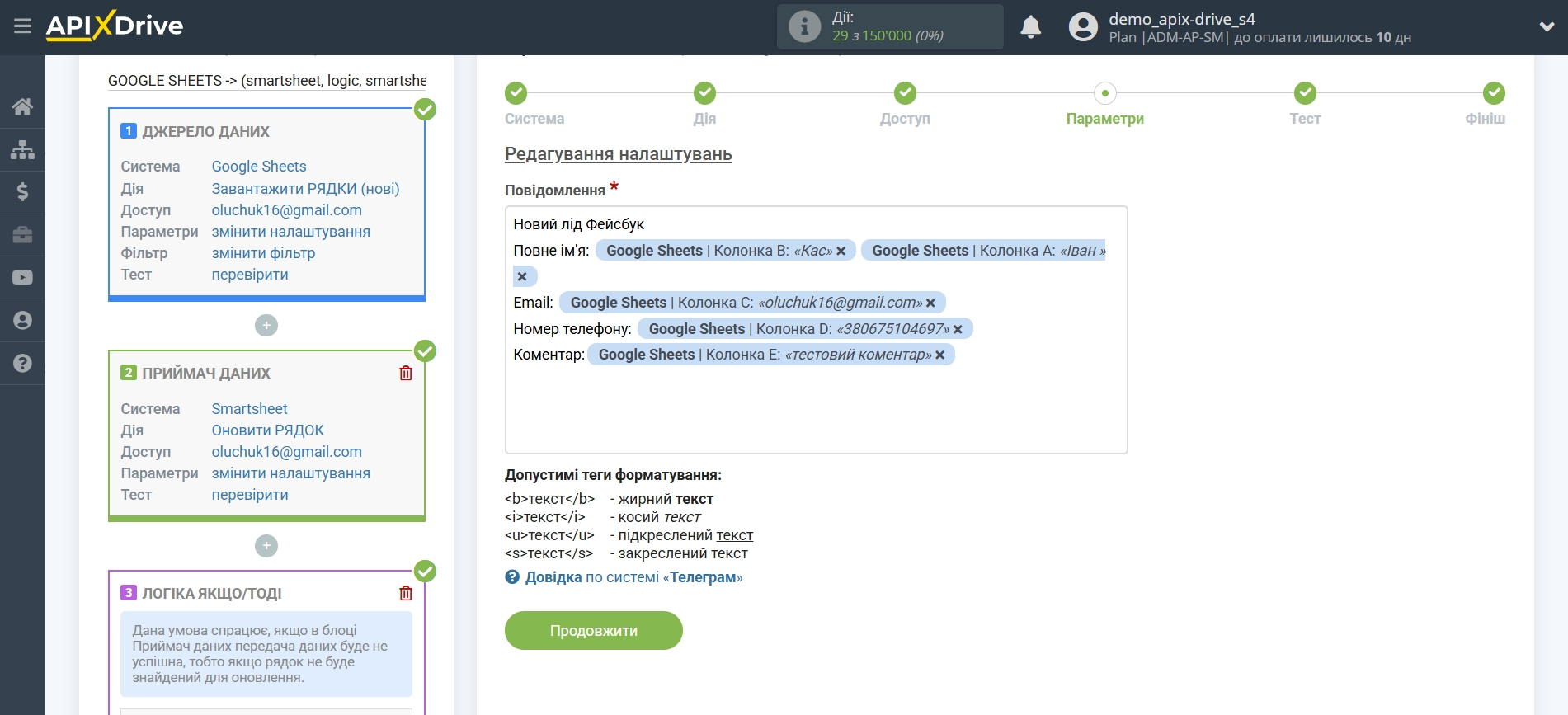The image size is (1568, 715).
Task: Select the Параметри step
Action: pos(1105,93)
